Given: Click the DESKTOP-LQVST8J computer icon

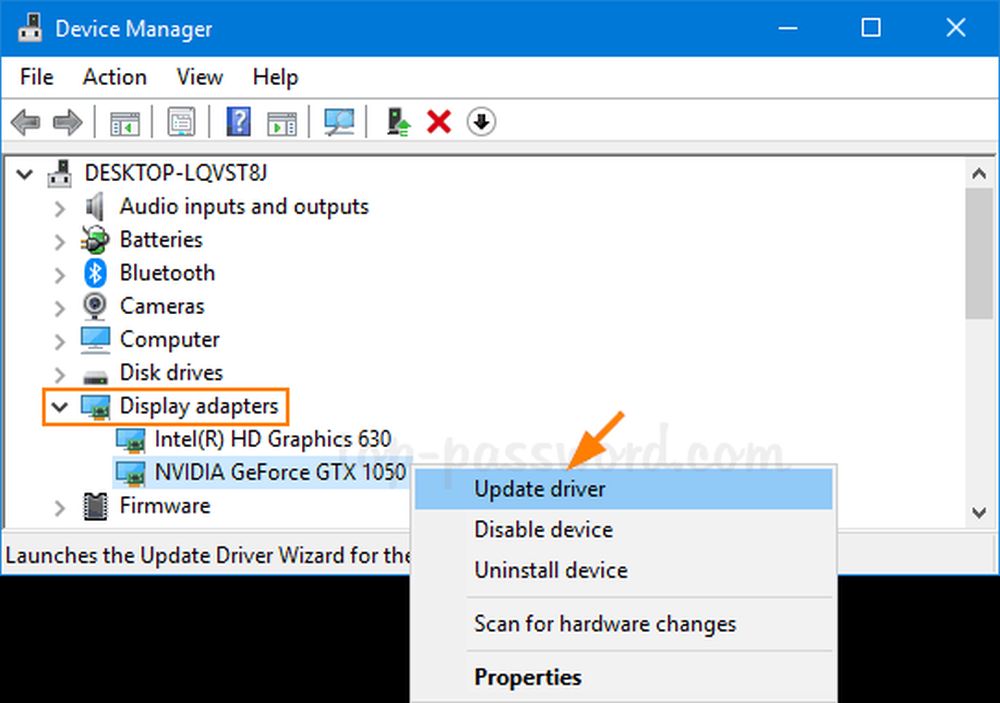Looking at the screenshot, I should click(x=60, y=173).
